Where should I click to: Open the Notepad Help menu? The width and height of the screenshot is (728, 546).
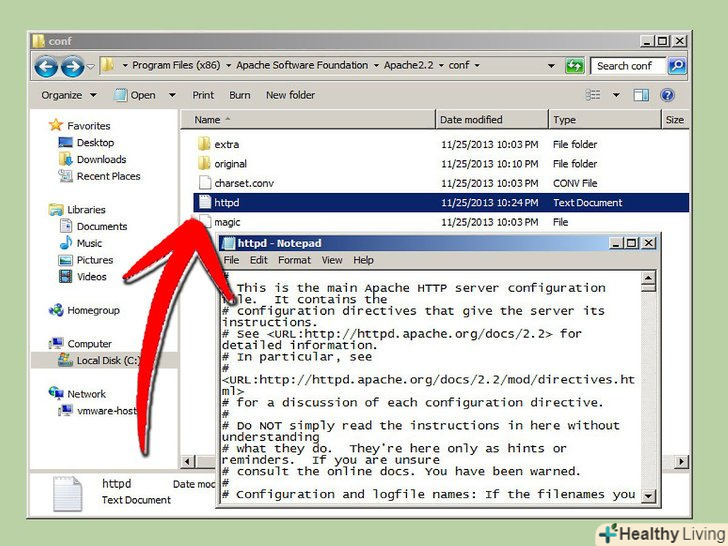coord(363,260)
